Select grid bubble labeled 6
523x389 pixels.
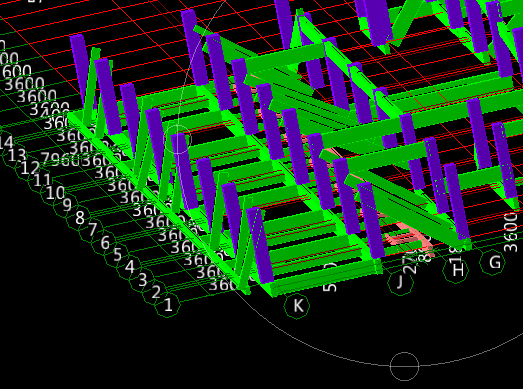[105, 243]
